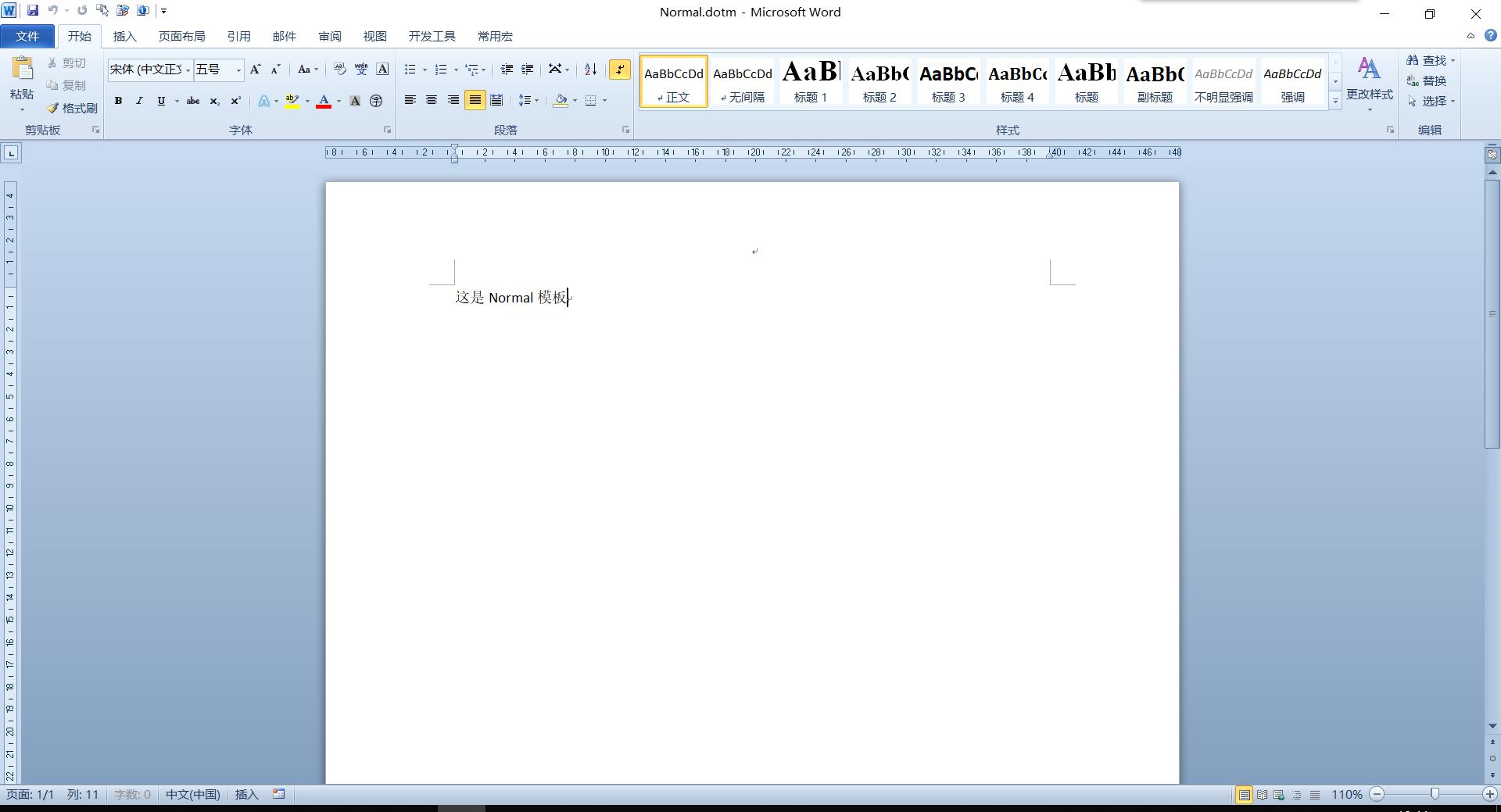
Task: Shrink font size with the smaller-A icon
Action: pyautogui.click(x=275, y=70)
